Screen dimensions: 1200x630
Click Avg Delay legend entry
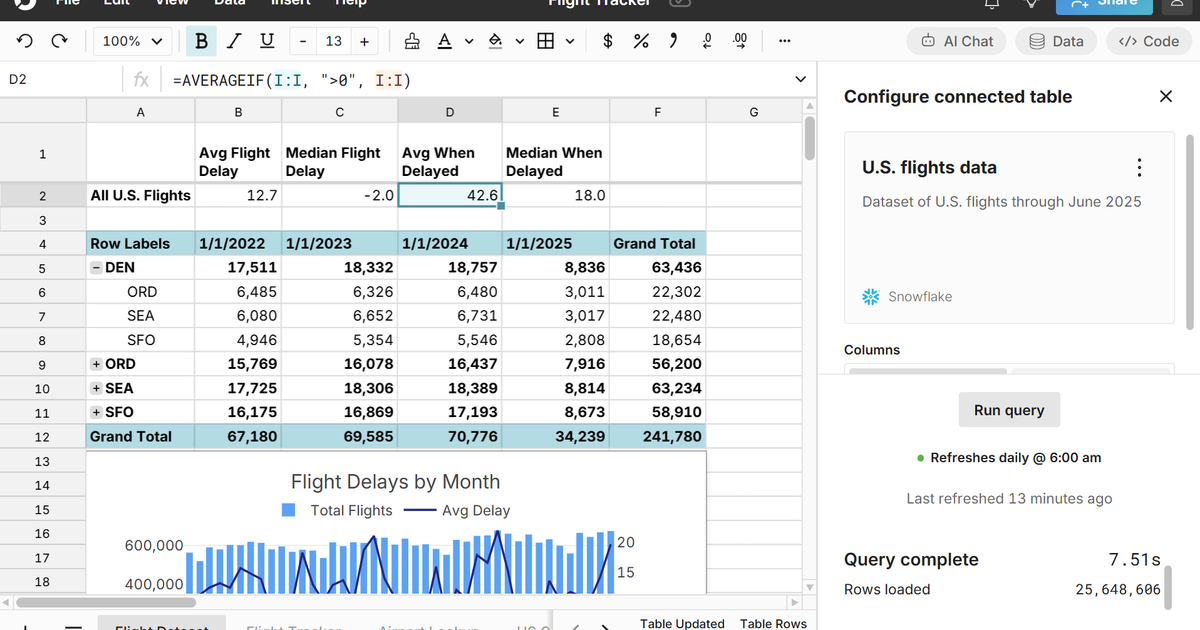tap(457, 510)
